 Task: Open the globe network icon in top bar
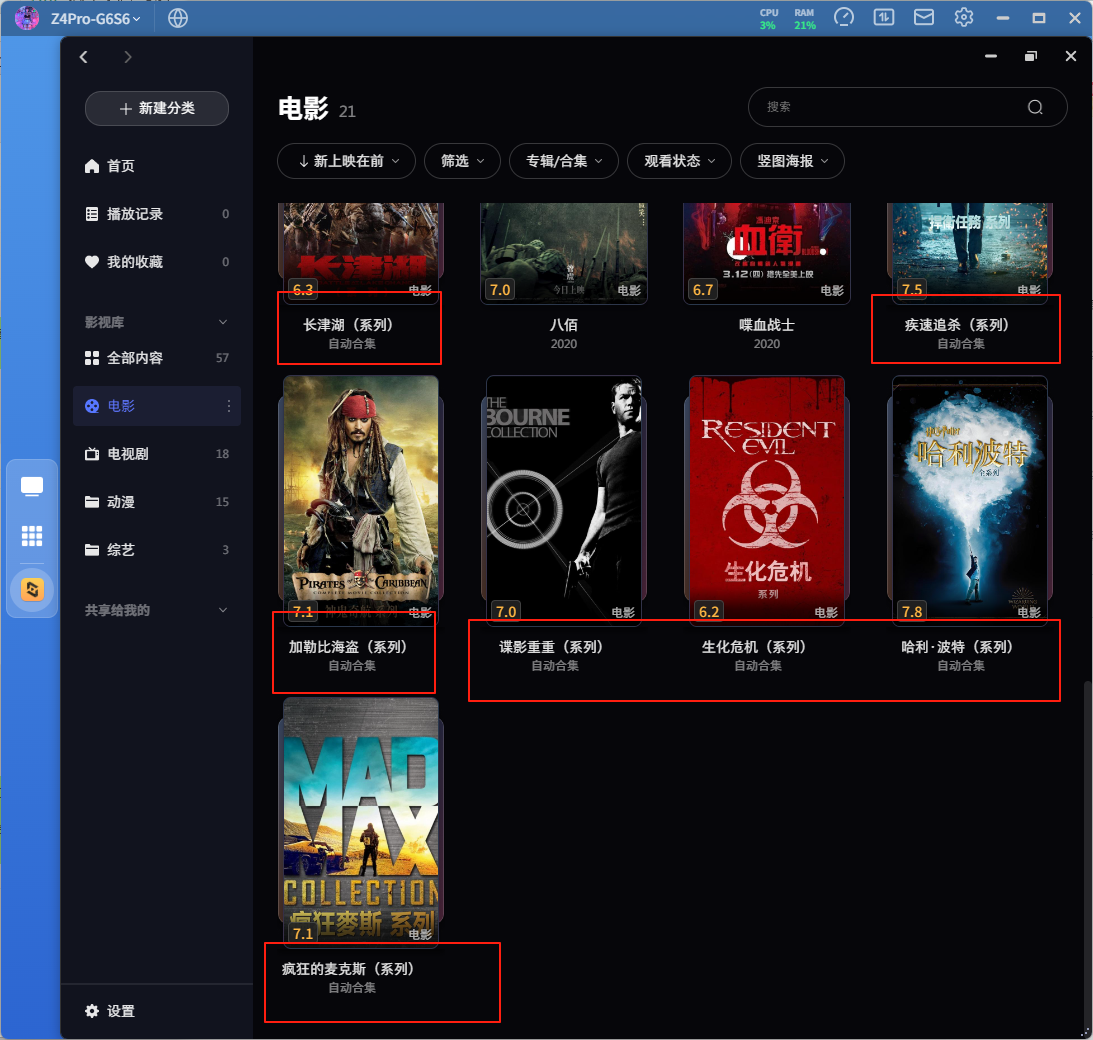[178, 18]
